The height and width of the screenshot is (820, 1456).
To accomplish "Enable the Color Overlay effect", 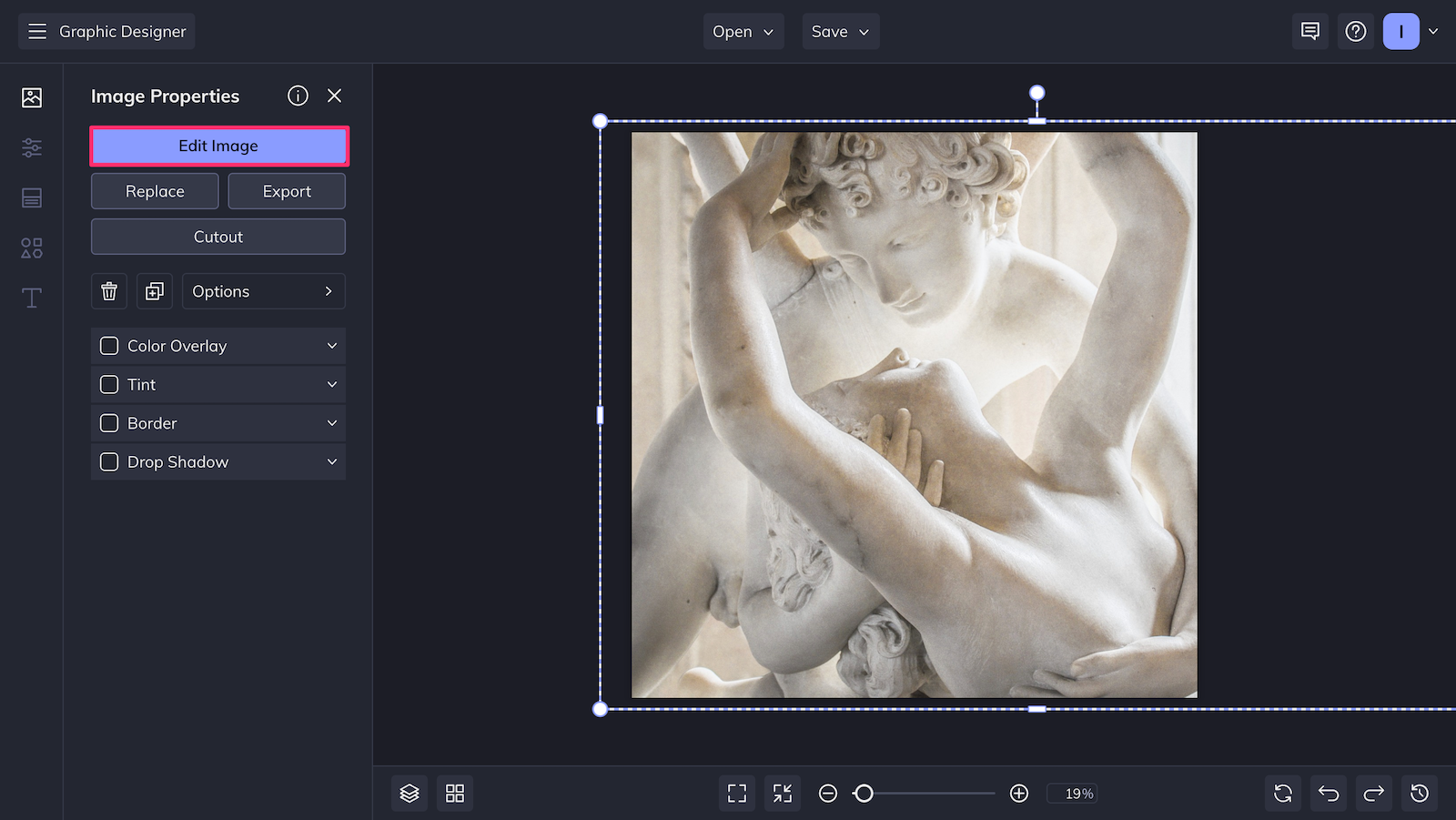I will [108, 346].
